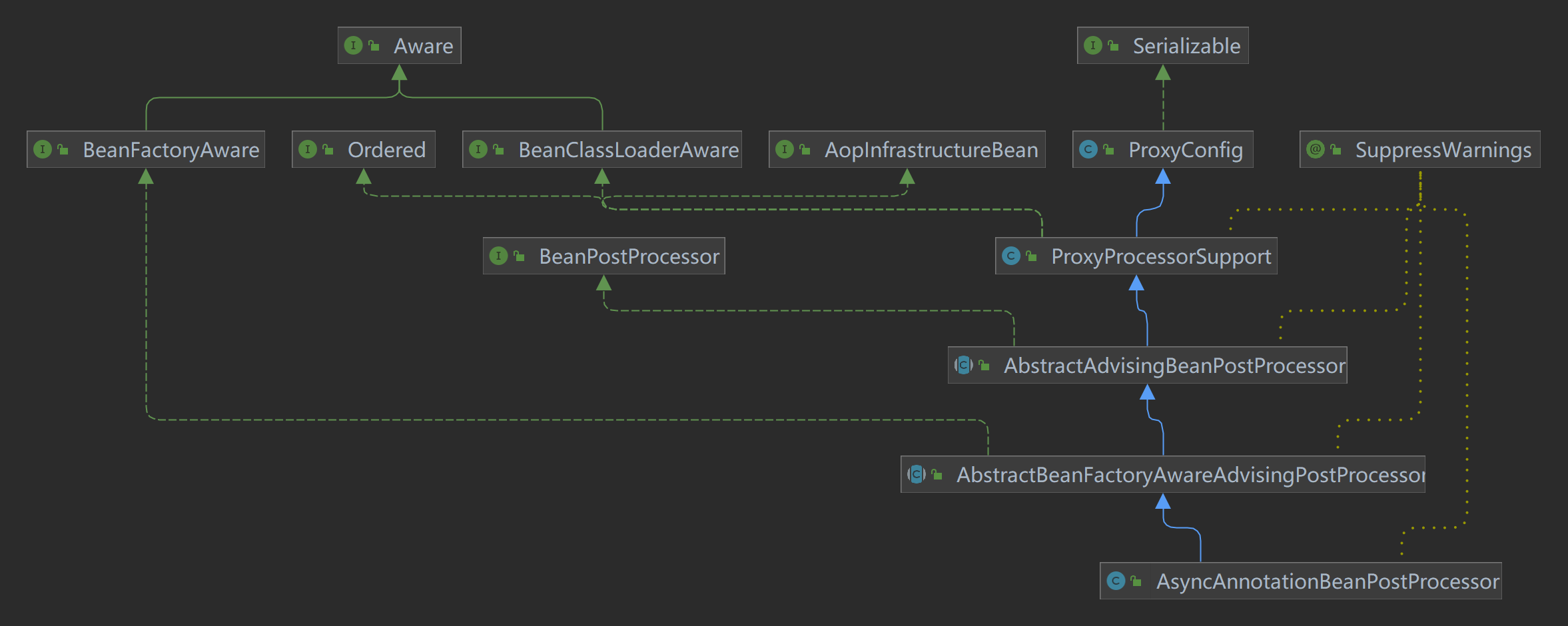The height and width of the screenshot is (626, 1568).
Task: Click abstract class icon on AbstractAdvisingBeanPostProcessor
Action: [963, 365]
